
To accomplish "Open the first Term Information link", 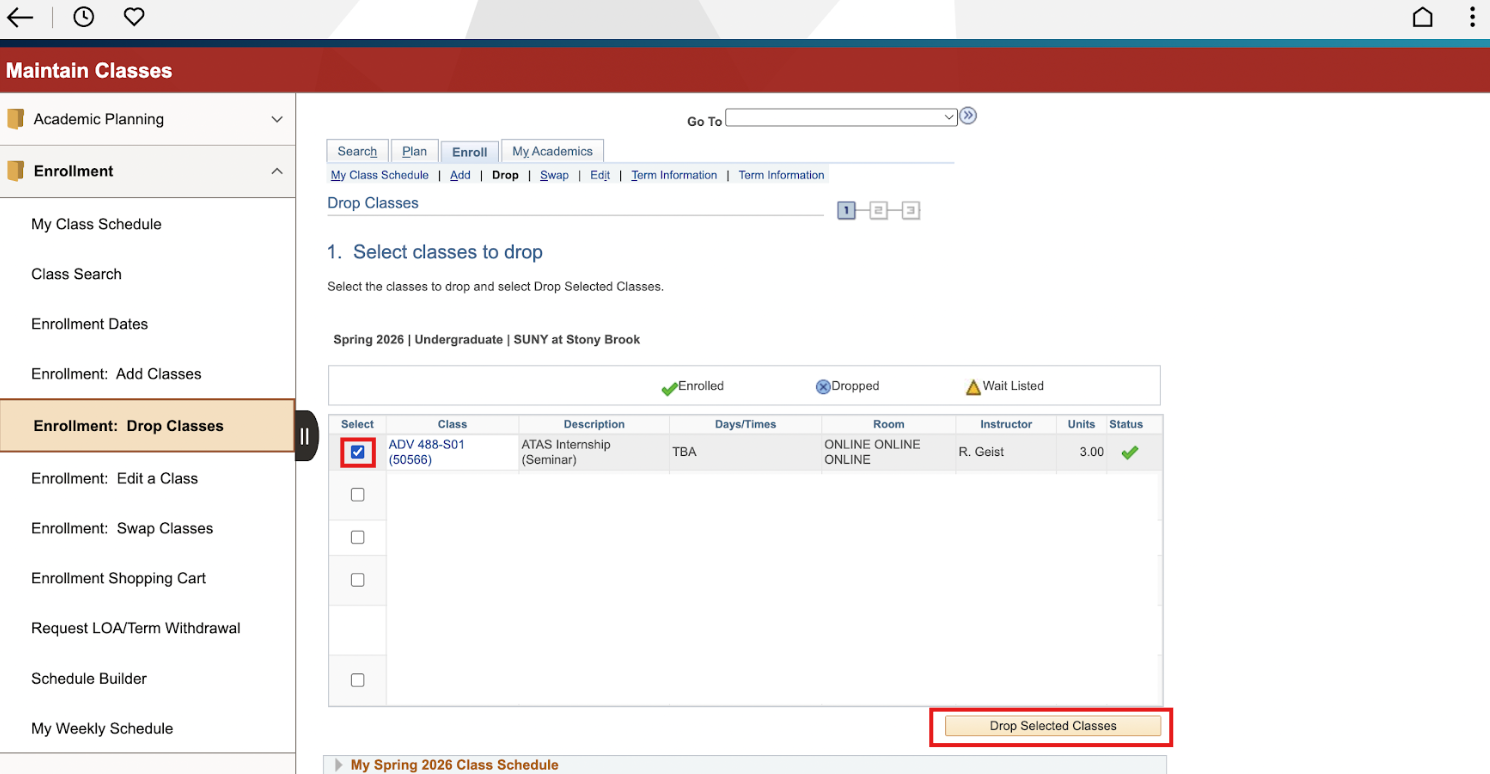I will (x=674, y=175).
